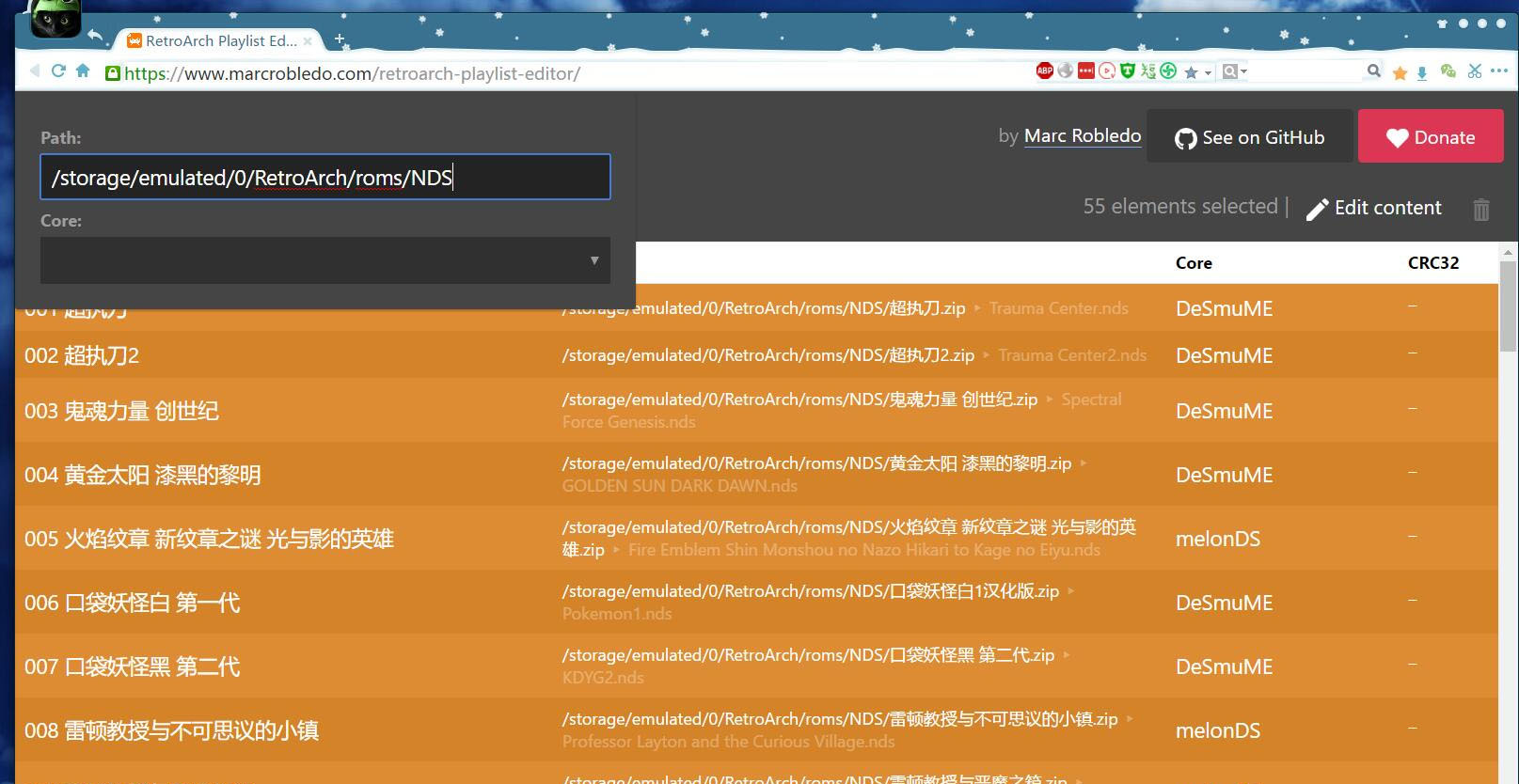Click the Core column header

pyautogui.click(x=1194, y=263)
